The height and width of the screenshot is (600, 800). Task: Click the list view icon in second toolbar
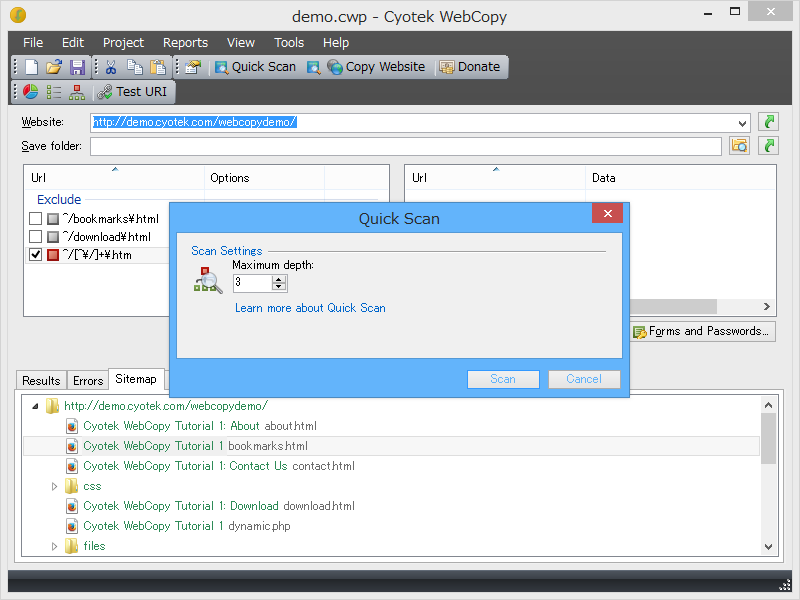(54, 92)
